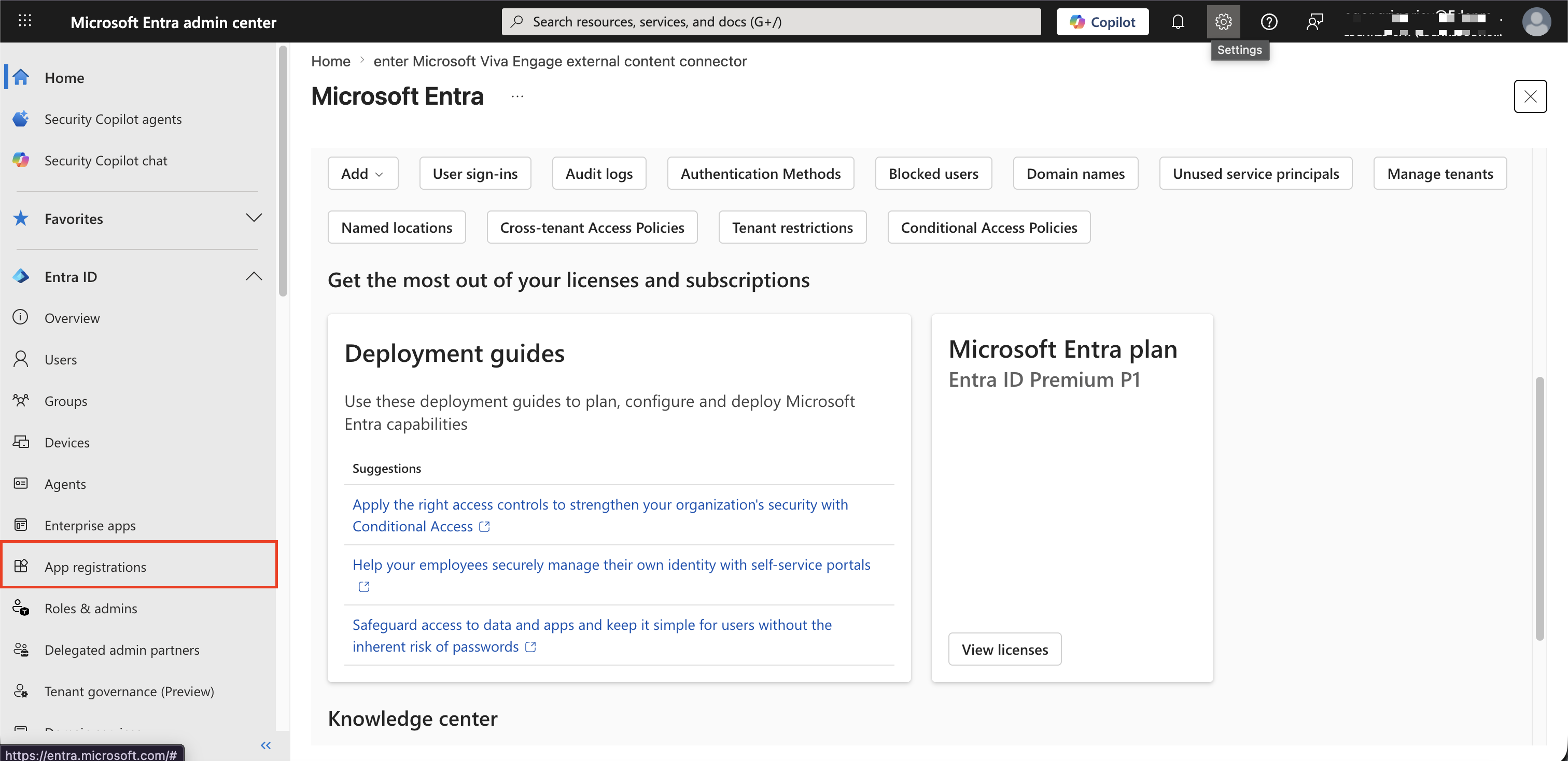Open the Overview menu item
Screen dimensions: 1568x761
coord(139,318)
